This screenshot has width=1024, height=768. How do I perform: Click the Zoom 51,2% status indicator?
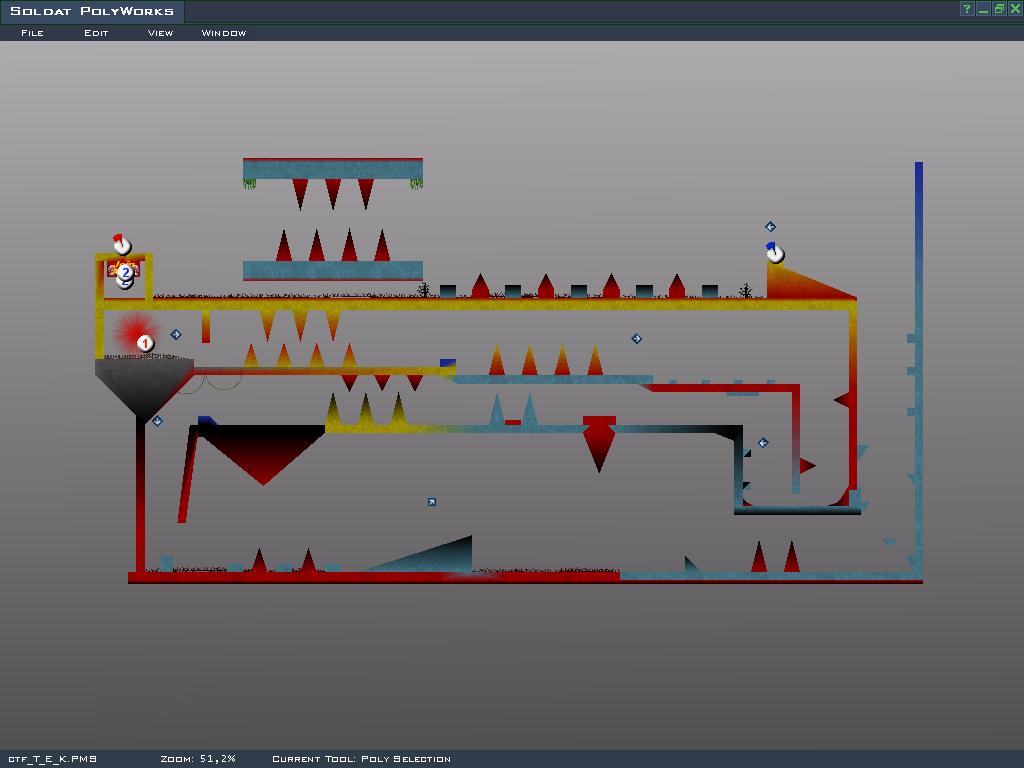(x=197, y=759)
